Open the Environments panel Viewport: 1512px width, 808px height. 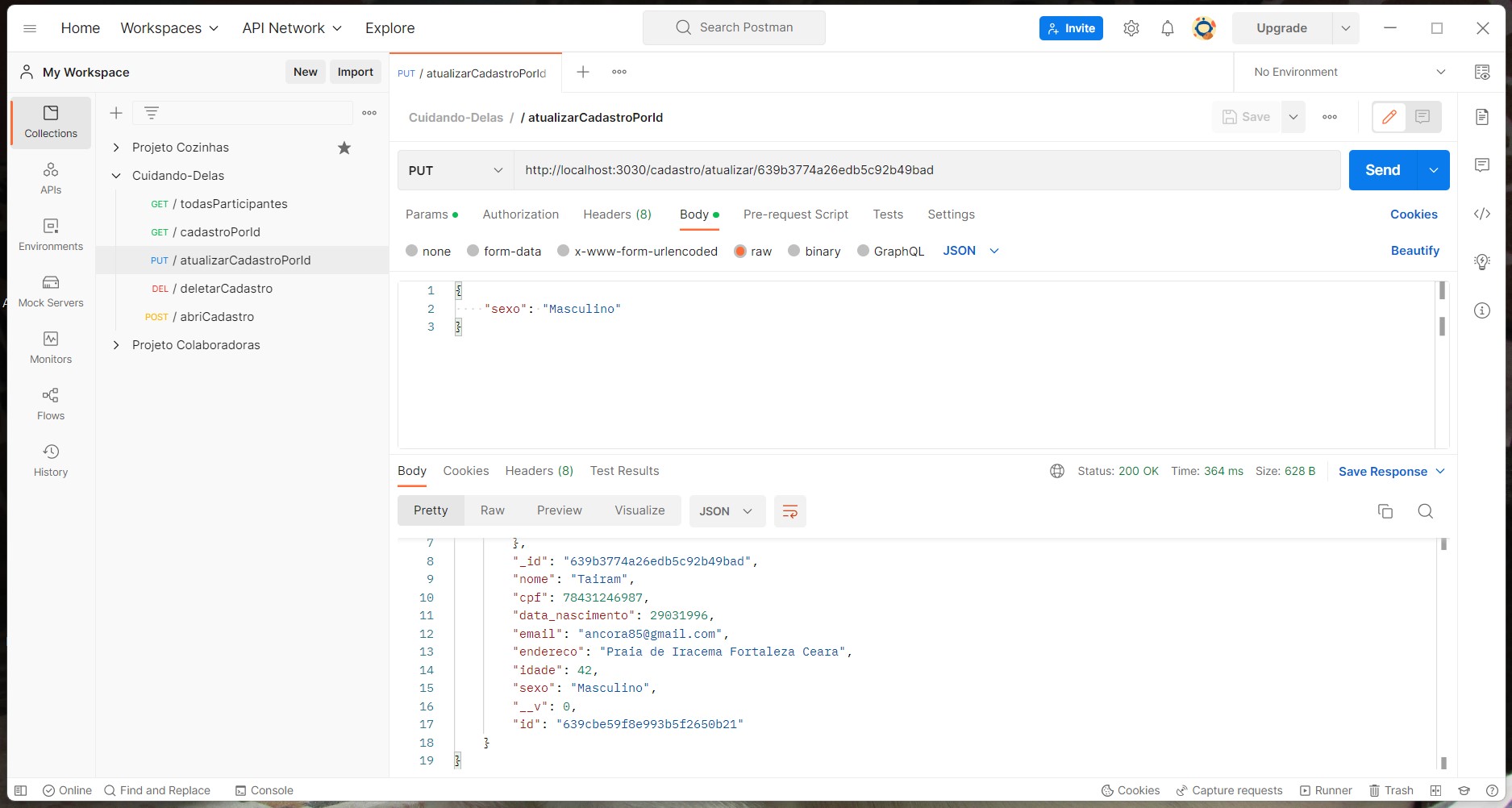50,234
